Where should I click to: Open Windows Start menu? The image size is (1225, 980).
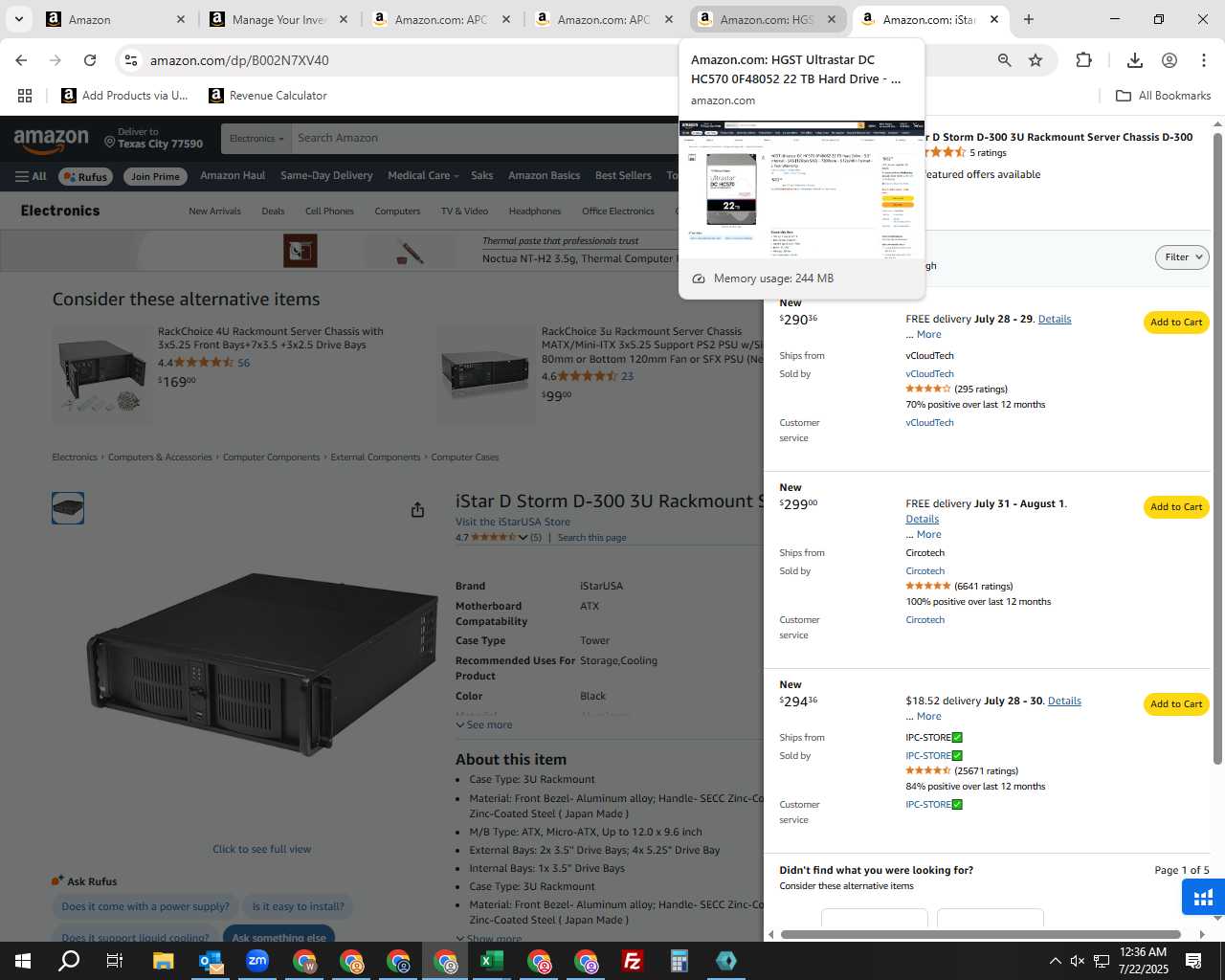[x=23, y=961]
